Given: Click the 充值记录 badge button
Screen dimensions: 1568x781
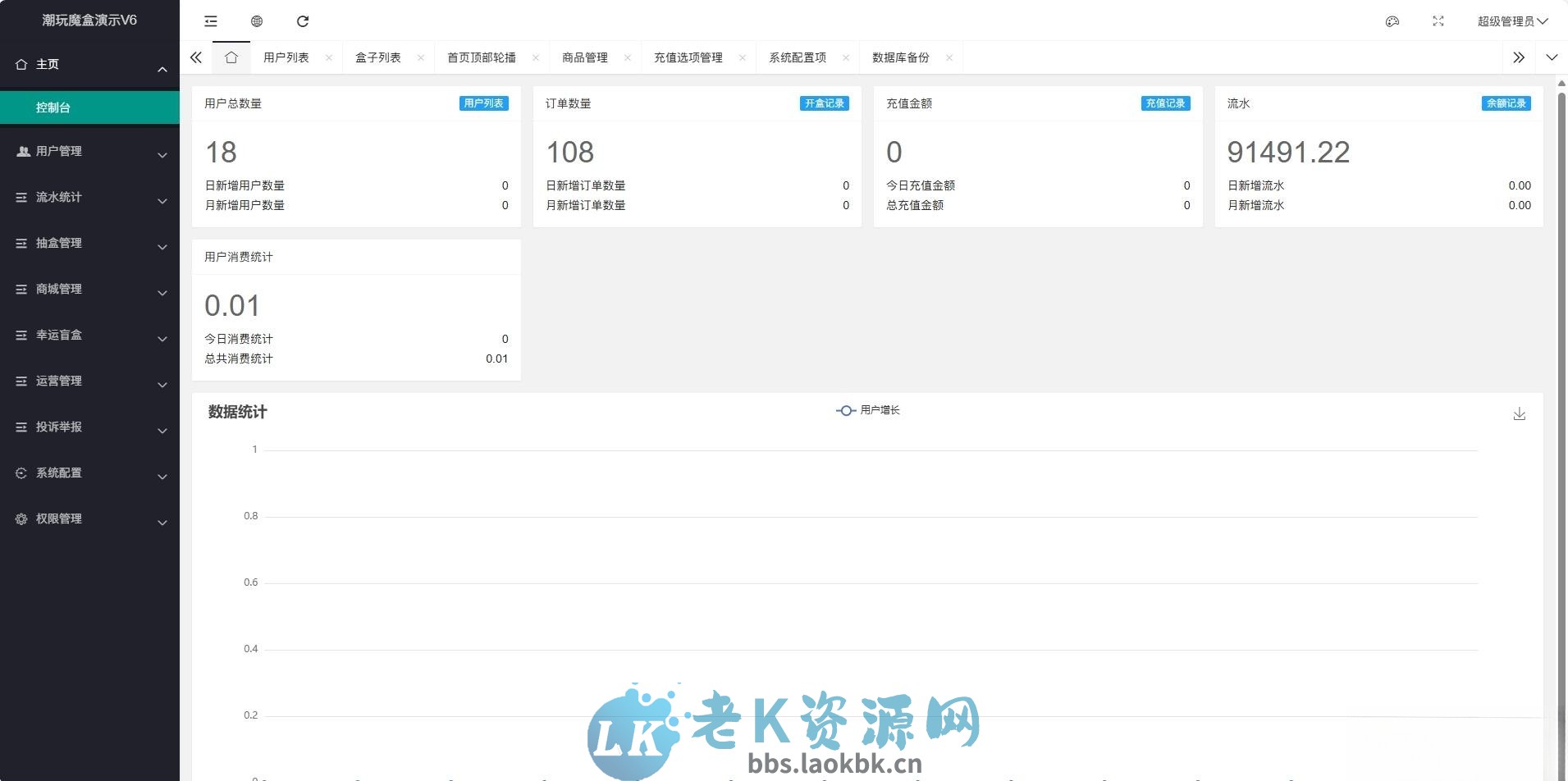Looking at the screenshot, I should 1164,103.
